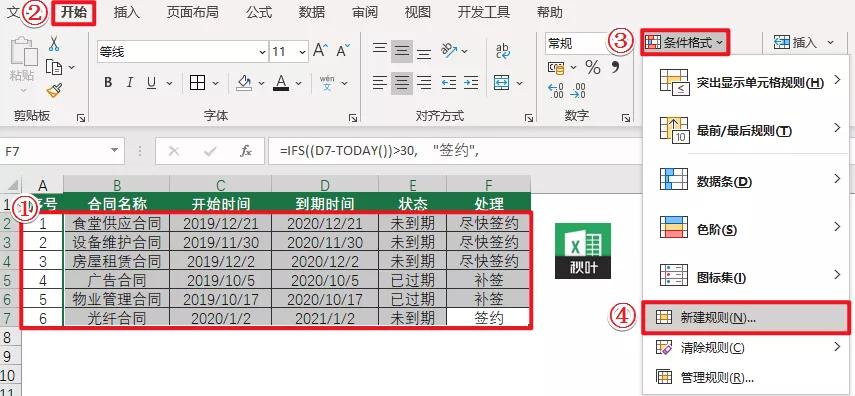Open the font name 等线 dropdown
The width and height of the screenshot is (855, 396).
point(262,52)
